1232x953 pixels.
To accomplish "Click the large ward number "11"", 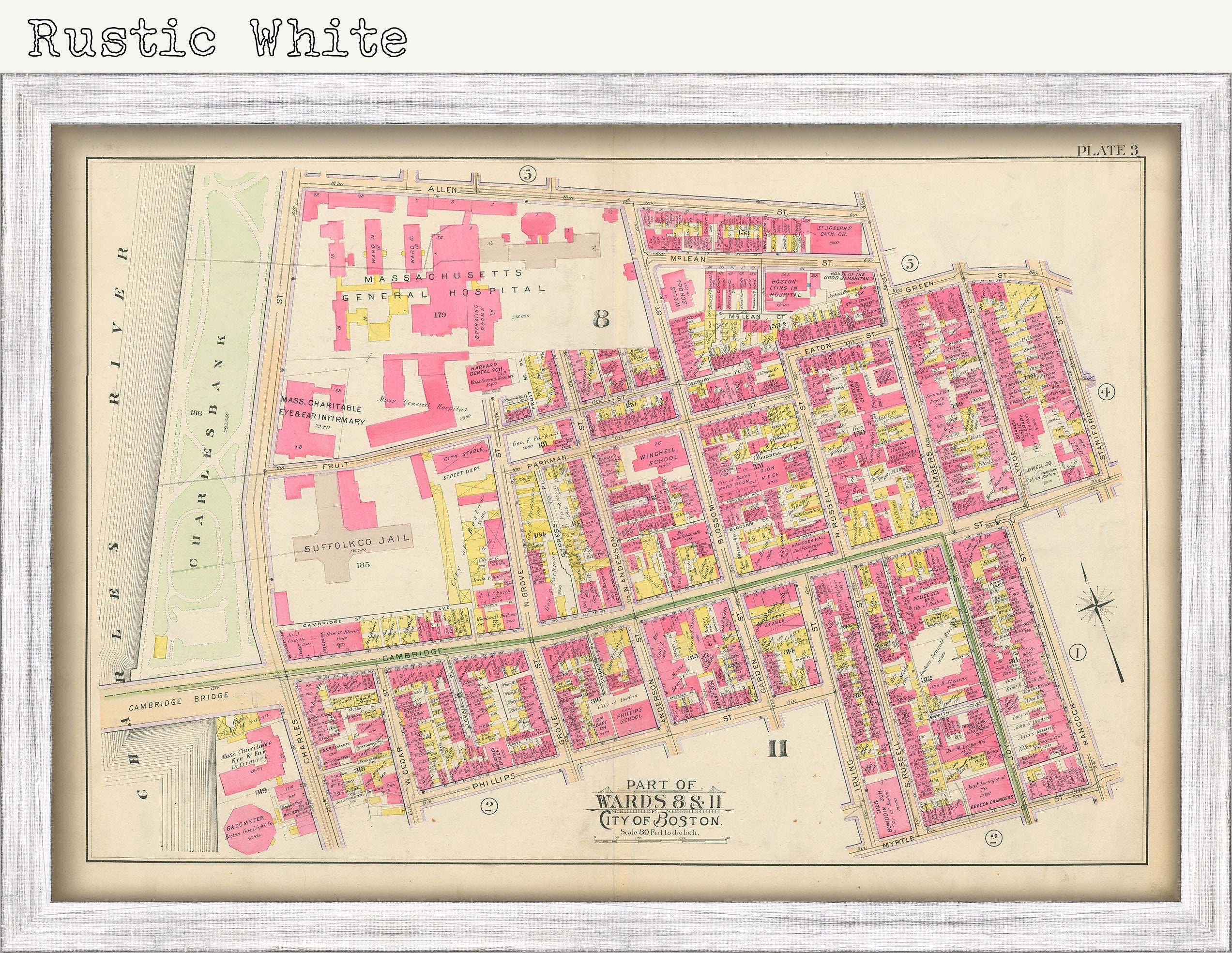I will tap(777, 749).
